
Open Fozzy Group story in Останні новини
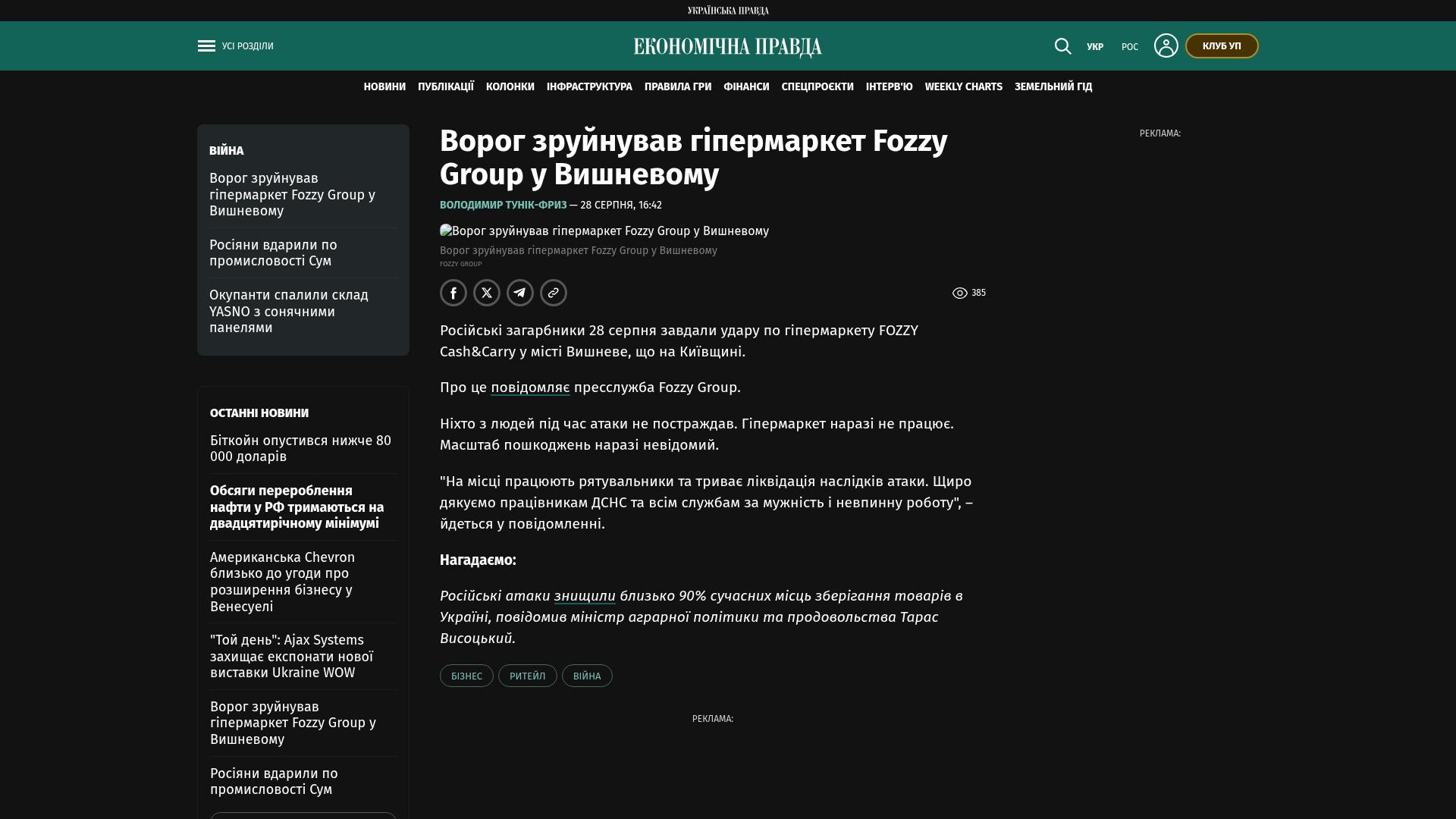pyautogui.click(x=293, y=723)
